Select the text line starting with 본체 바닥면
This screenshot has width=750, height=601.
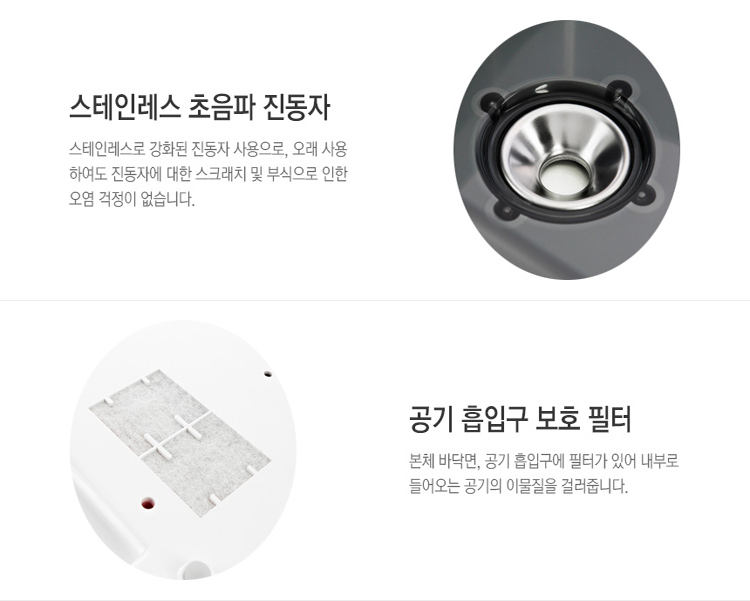point(544,461)
